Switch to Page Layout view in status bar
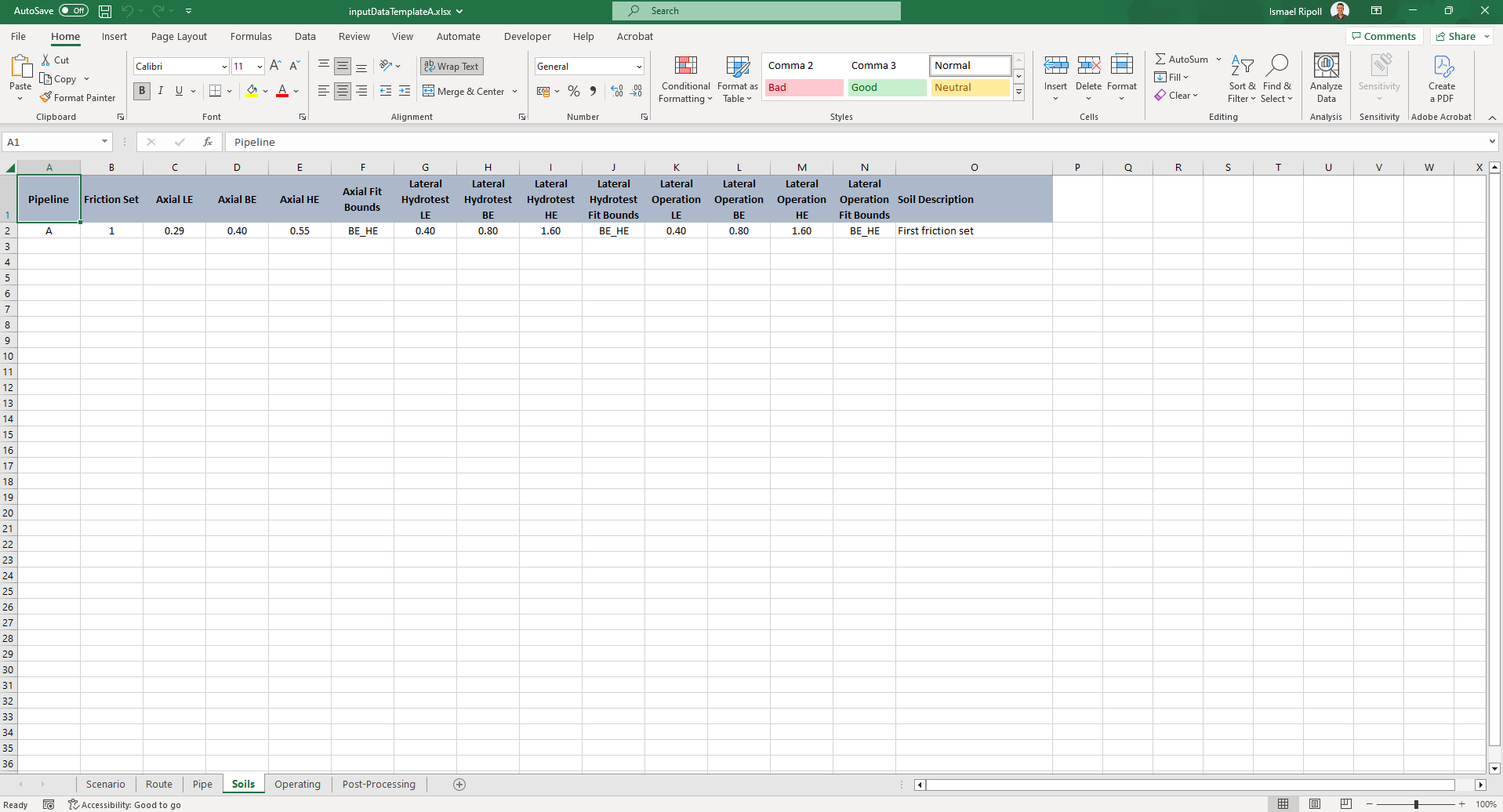1503x812 pixels. (x=1315, y=804)
